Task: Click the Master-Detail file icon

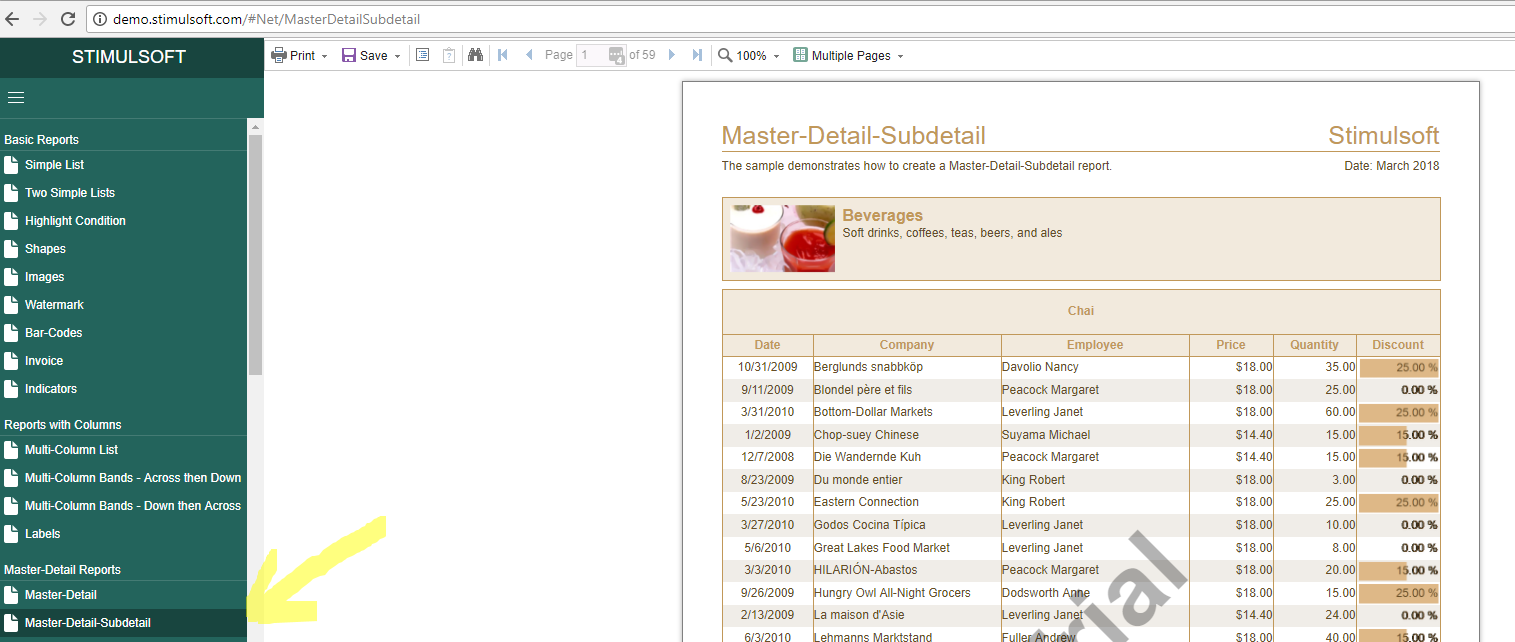Action: click(11, 595)
